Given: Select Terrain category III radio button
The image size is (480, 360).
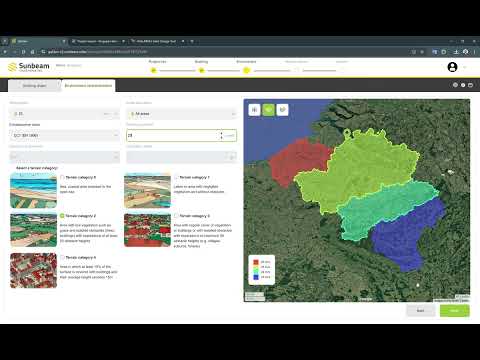Looking at the screenshot, I should [x=176, y=216].
